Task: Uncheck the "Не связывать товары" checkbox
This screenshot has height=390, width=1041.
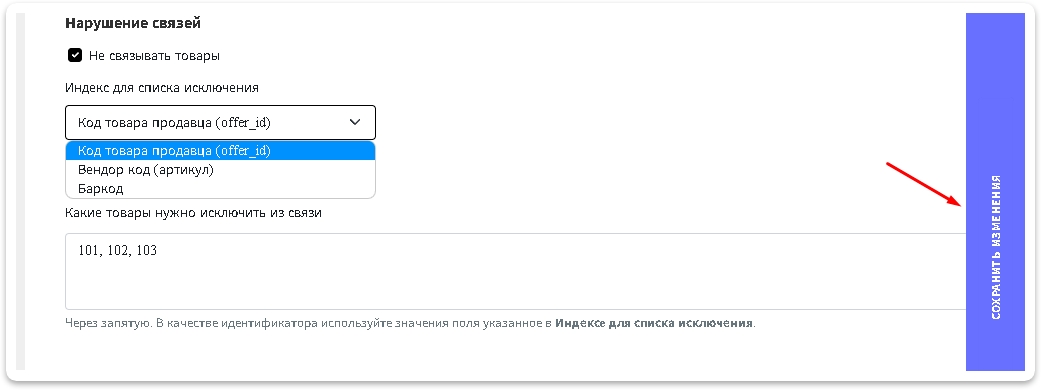Action: 75,55
